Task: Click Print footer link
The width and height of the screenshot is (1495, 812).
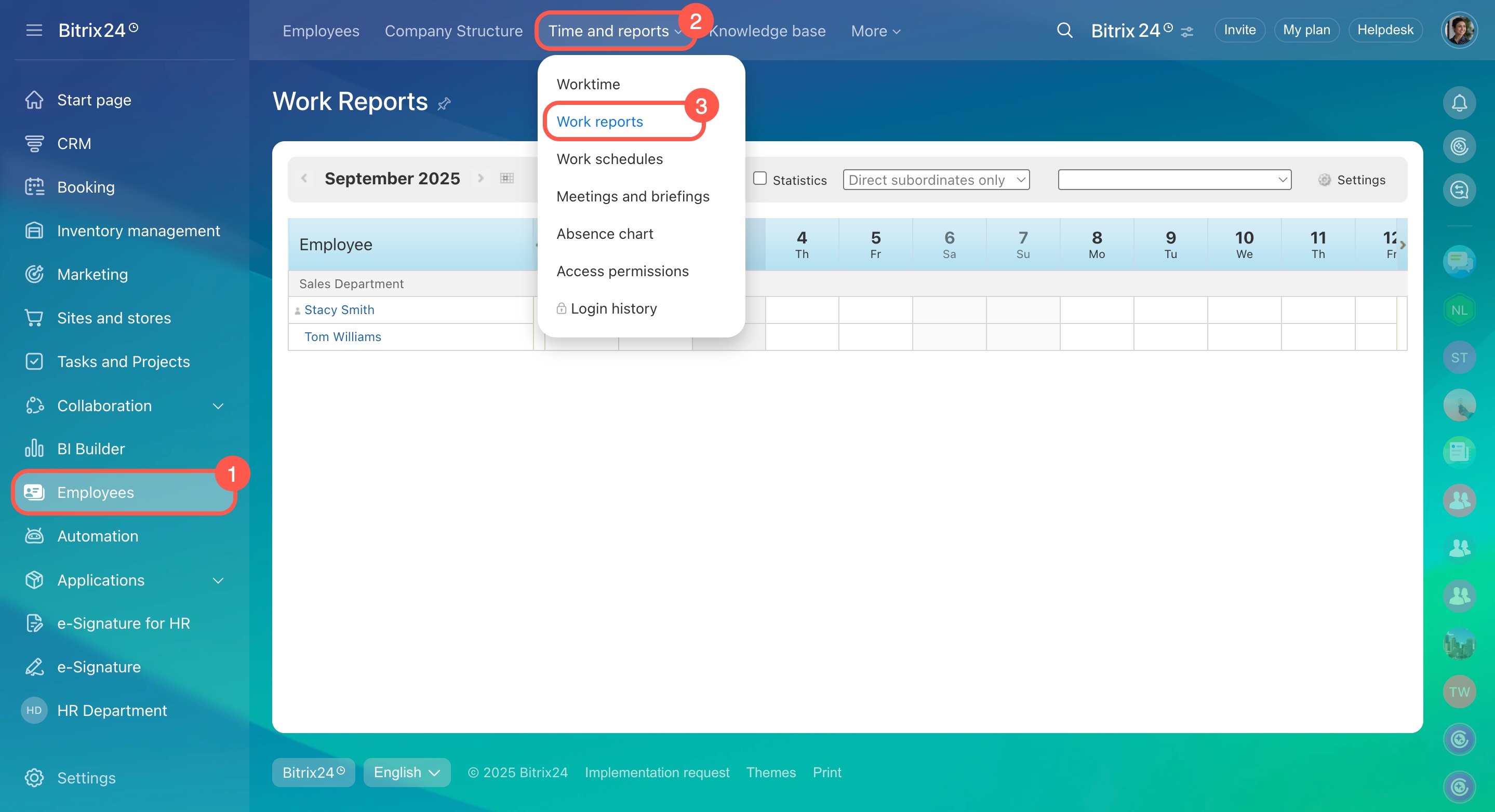Action: (x=826, y=772)
